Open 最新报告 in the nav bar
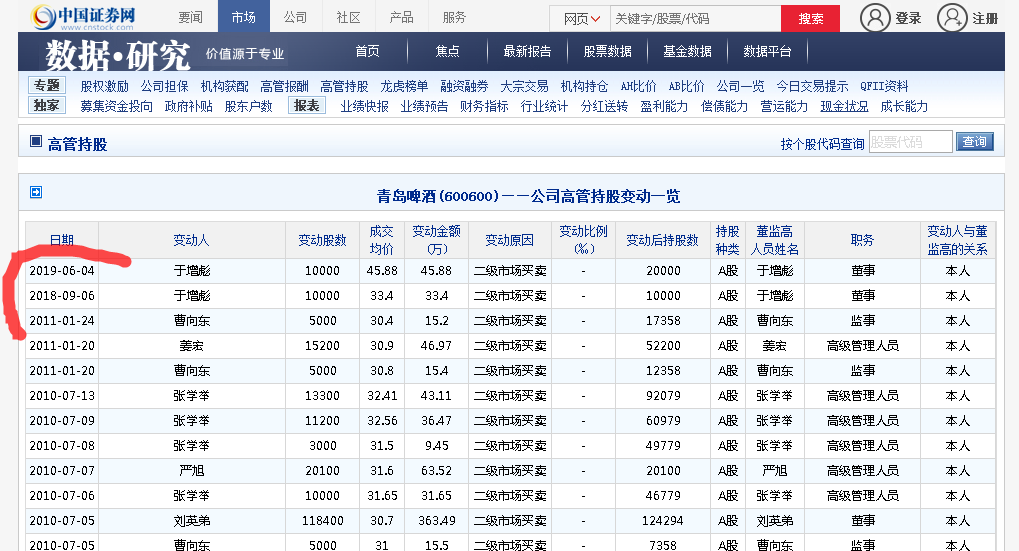 [x=527, y=51]
